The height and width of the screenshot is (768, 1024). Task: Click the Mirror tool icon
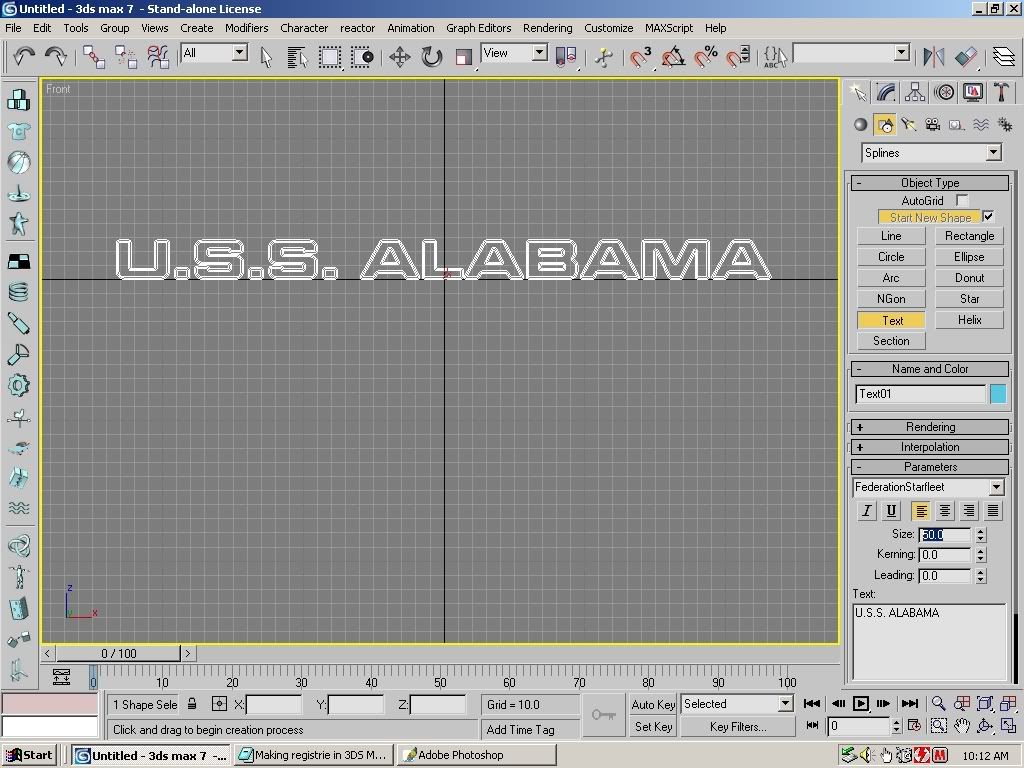click(934, 57)
